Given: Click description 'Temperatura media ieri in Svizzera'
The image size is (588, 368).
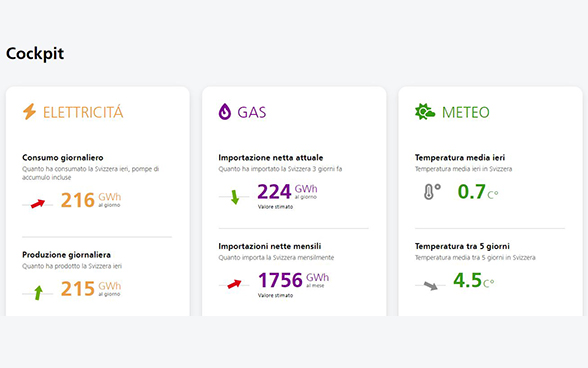Looking at the screenshot, I should pos(463,169).
